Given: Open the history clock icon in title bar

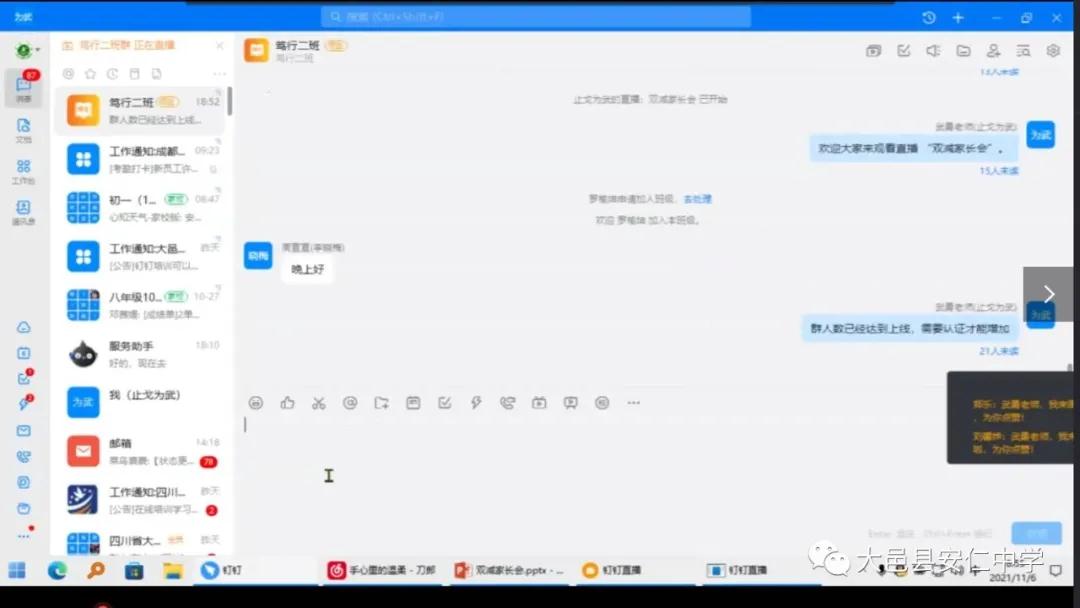Looking at the screenshot, I should click(929, 18).
